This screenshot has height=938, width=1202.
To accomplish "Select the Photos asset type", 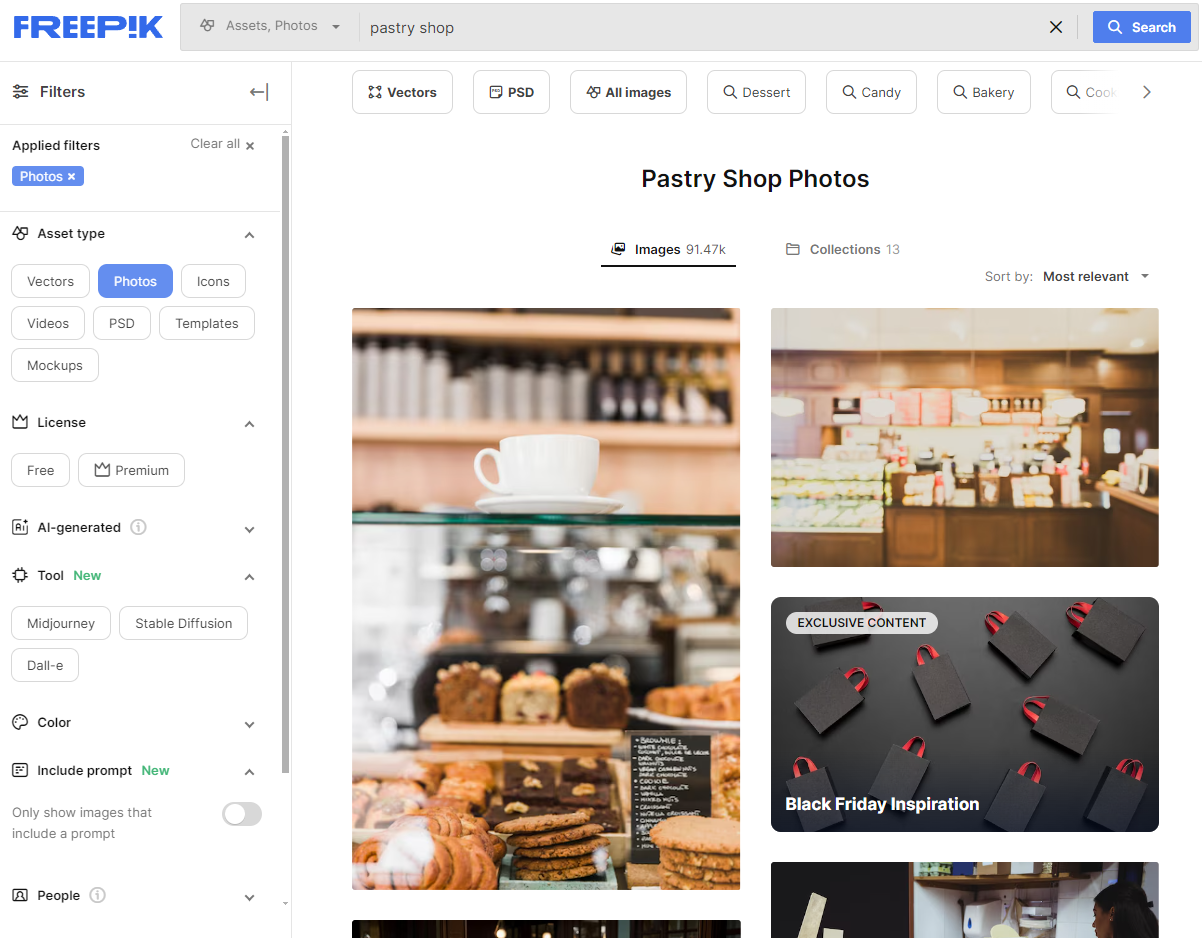I will click(x=135, y=281).
